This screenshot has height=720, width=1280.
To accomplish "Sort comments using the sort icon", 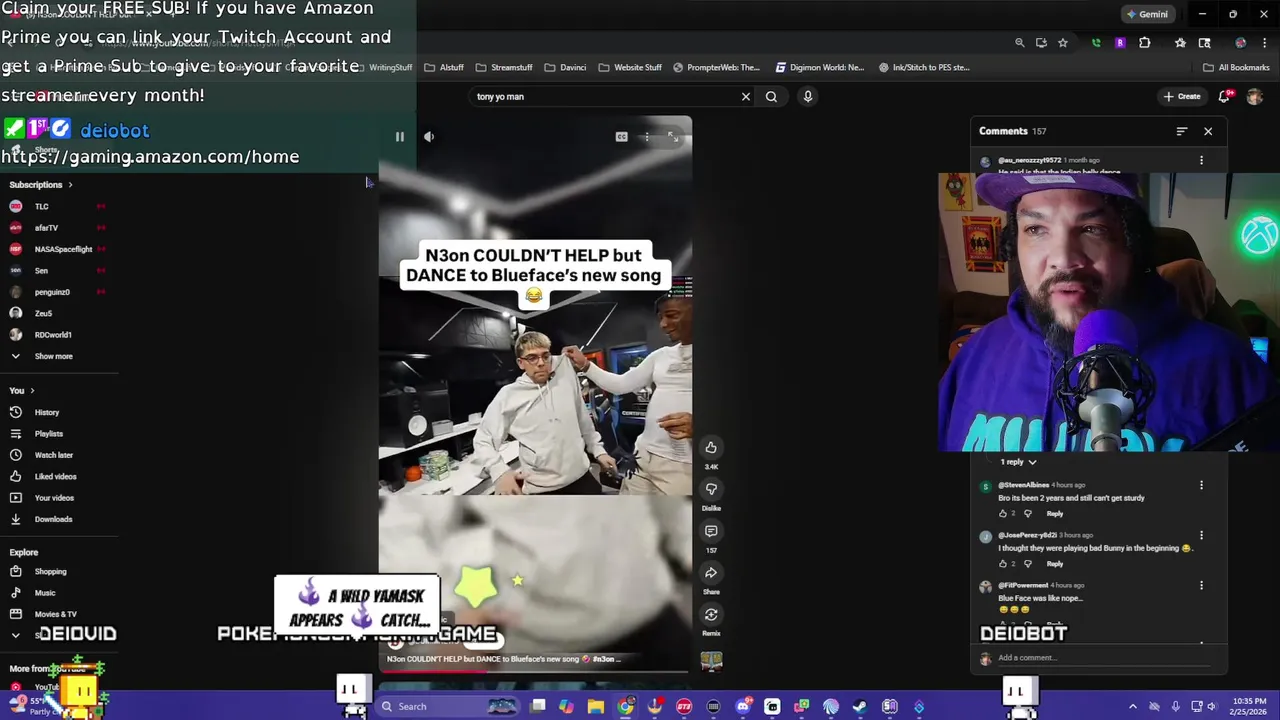I will click(x=1182, y=131).
